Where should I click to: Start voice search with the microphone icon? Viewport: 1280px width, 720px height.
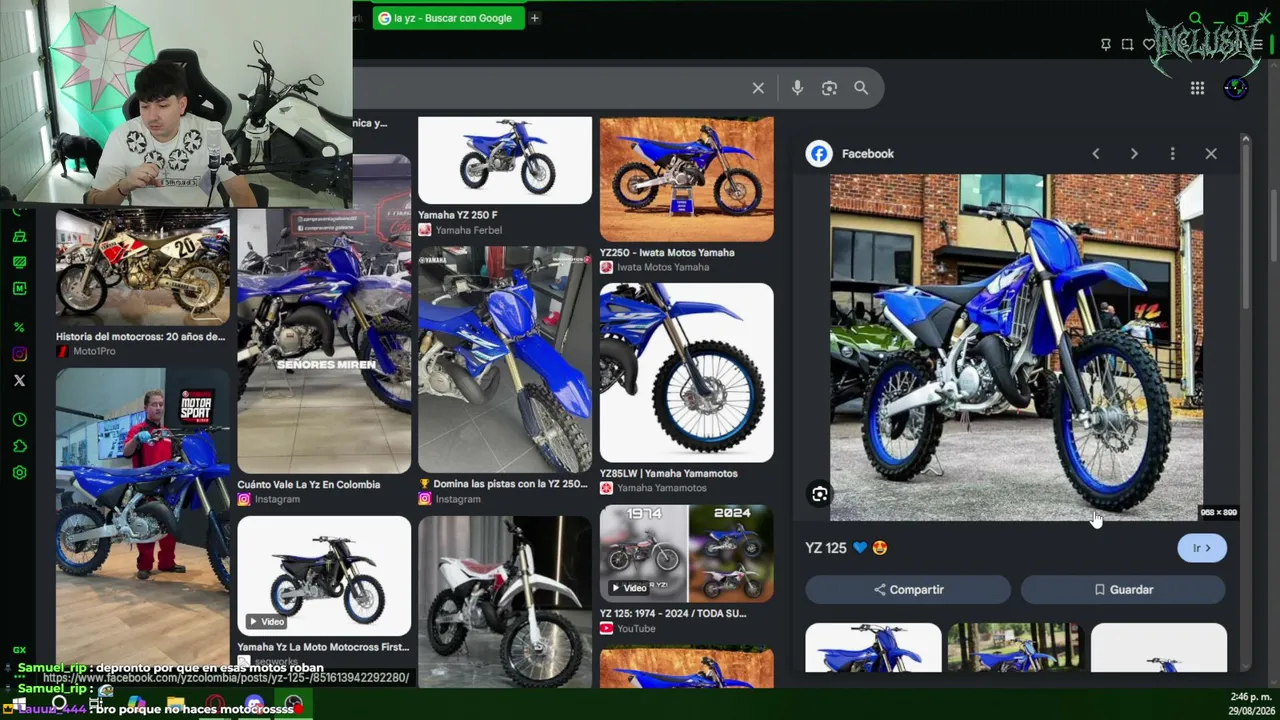(797, 88)
